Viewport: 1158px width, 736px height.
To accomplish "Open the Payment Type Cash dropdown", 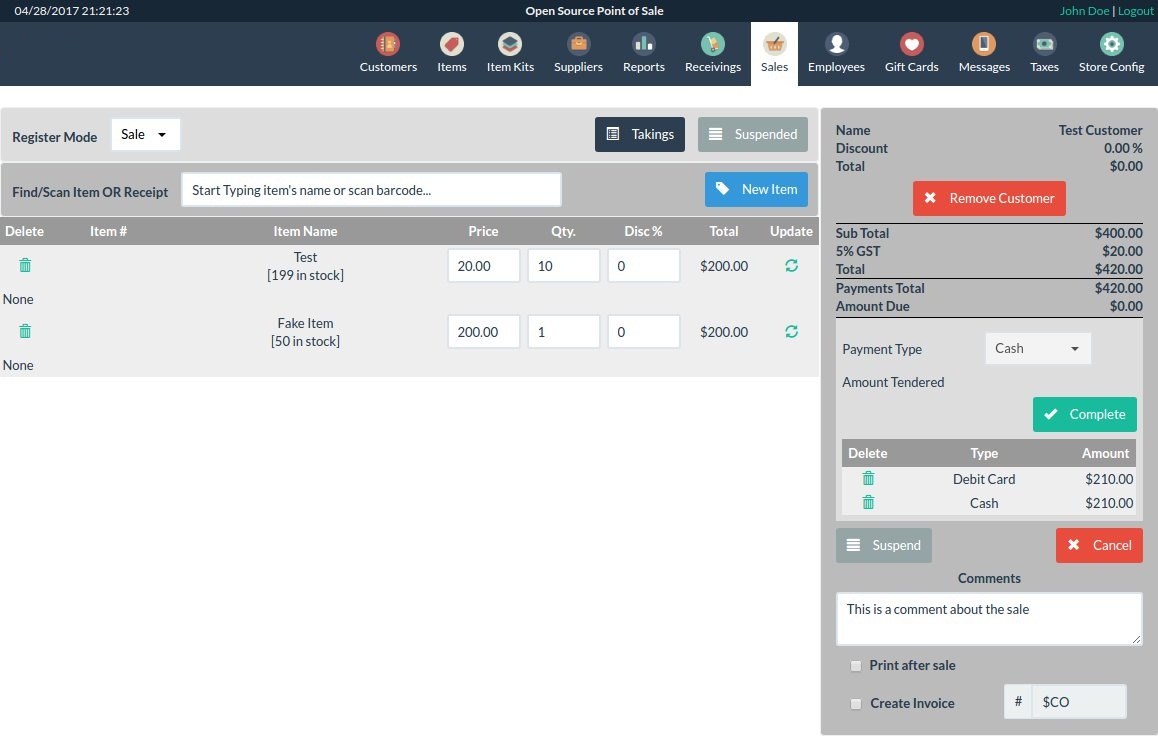I will (1038, 348).
